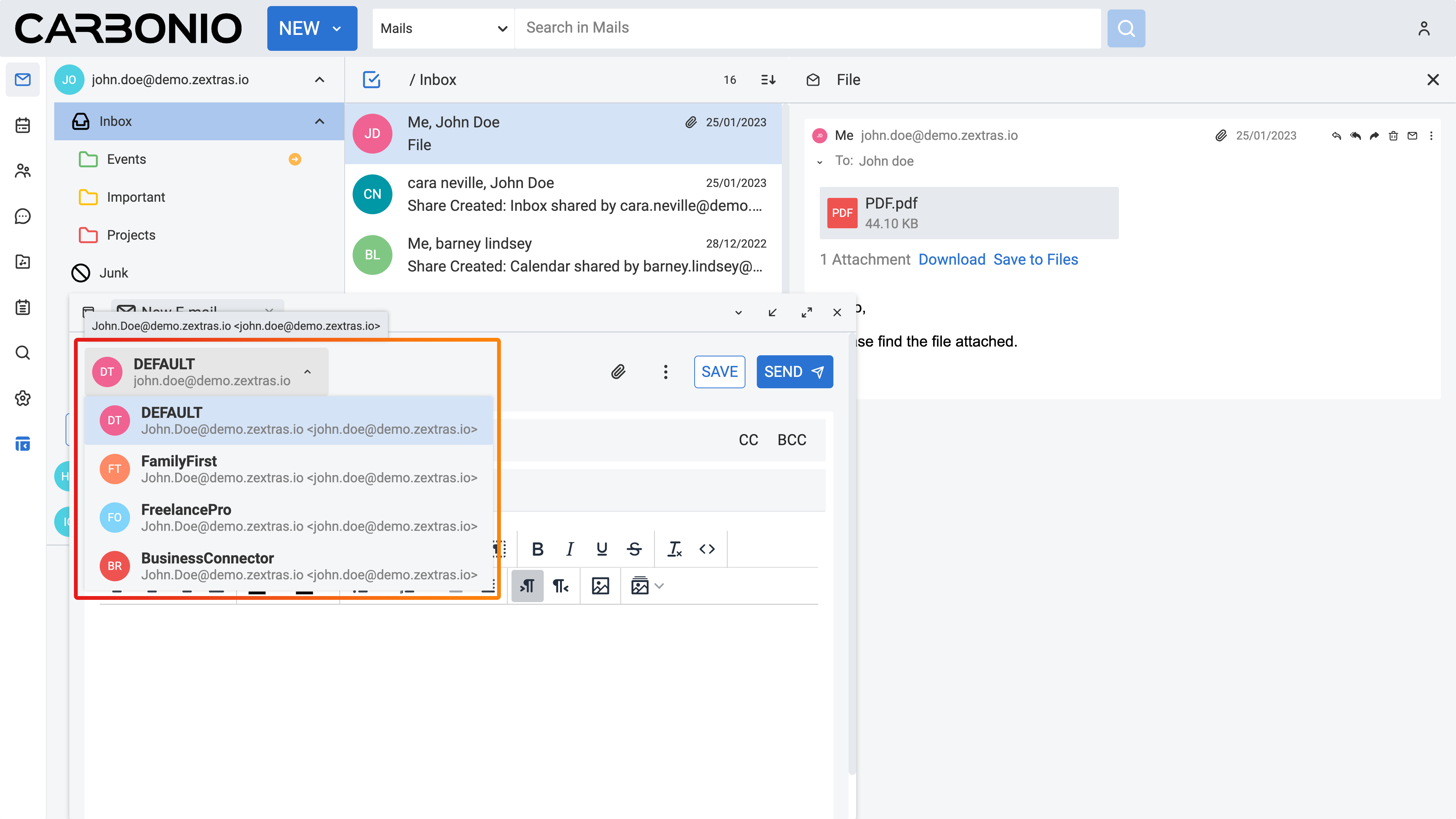1456x819 pixels.
Task: Open the Mails module dropdown beside the search field
Action: pyautogui.click(x=443, y=28)
